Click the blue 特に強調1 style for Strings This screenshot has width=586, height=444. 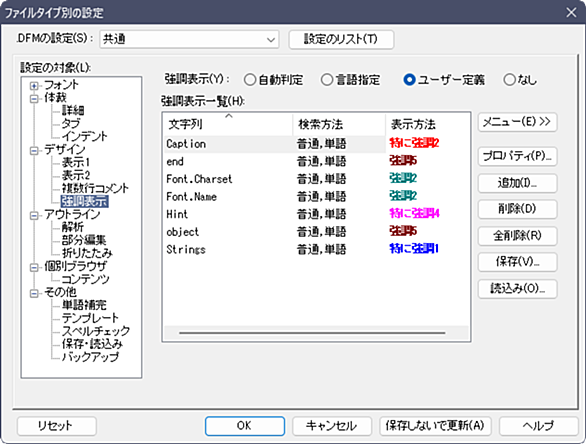click(x=414, y=249)
